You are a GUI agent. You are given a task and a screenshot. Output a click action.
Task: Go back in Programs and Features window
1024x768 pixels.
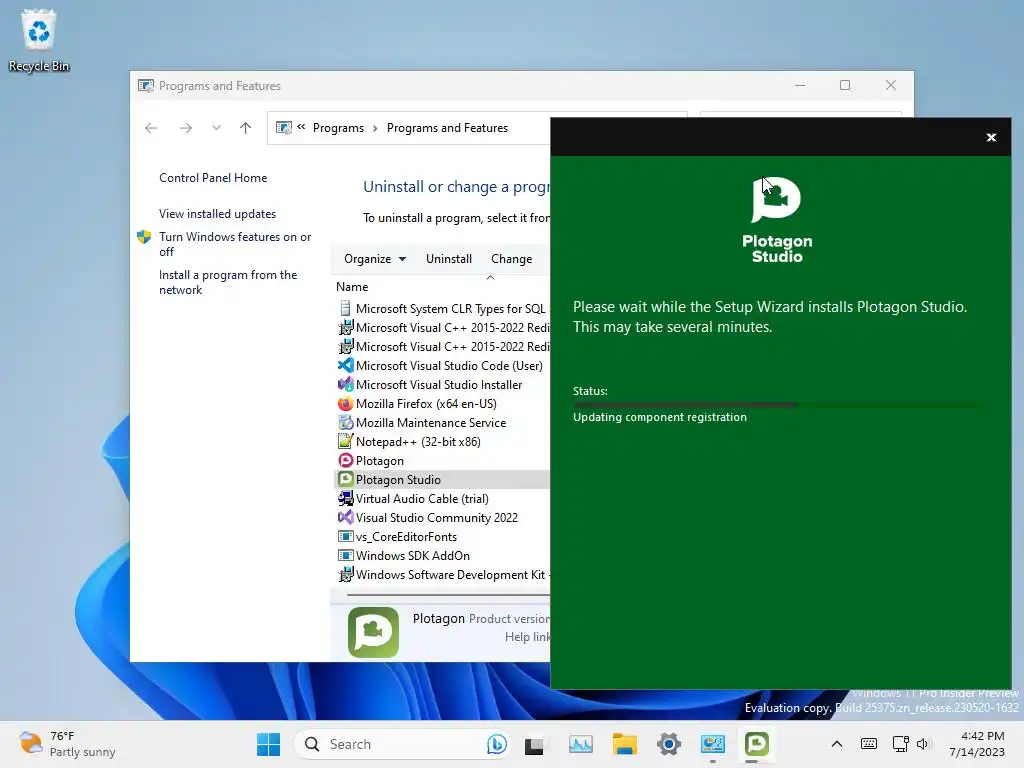pyautogui.click(x=151, y=128)
